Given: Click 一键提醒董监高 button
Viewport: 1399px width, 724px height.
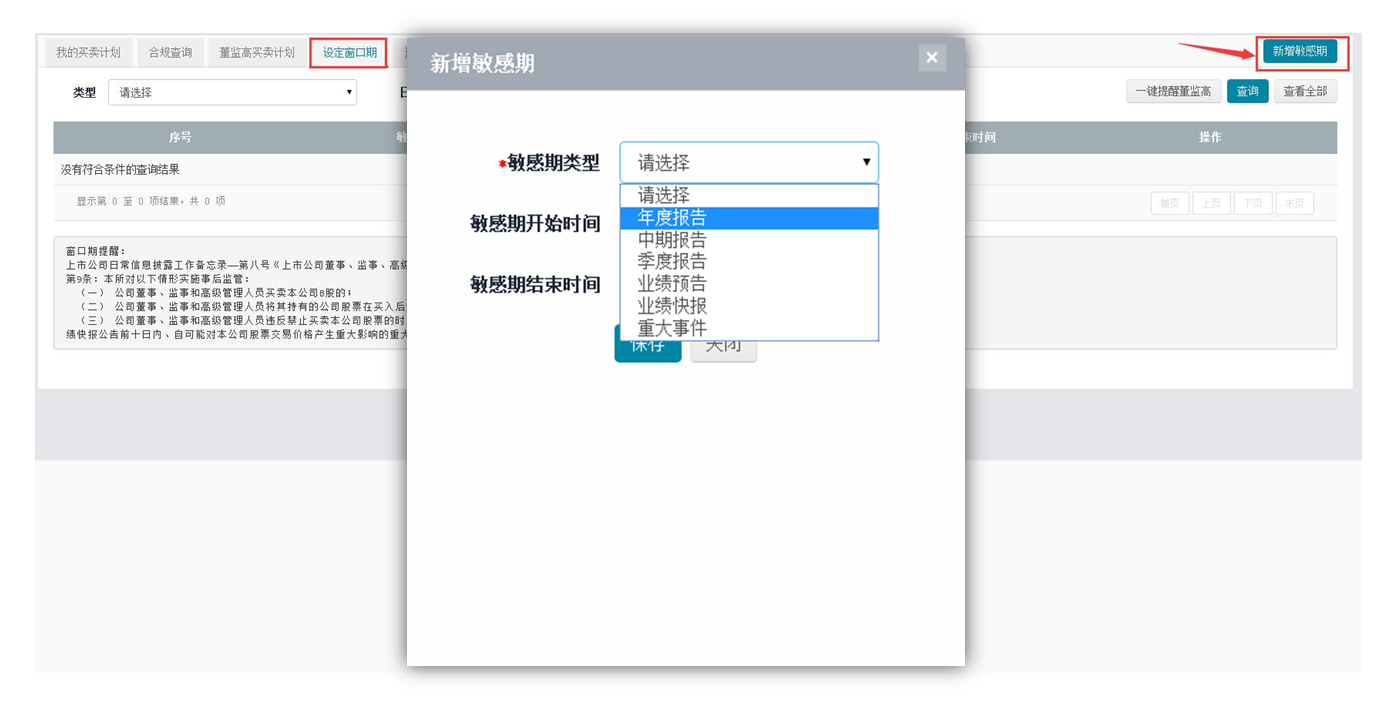Looking at the screenshot, I should [x=1173, y=92].
